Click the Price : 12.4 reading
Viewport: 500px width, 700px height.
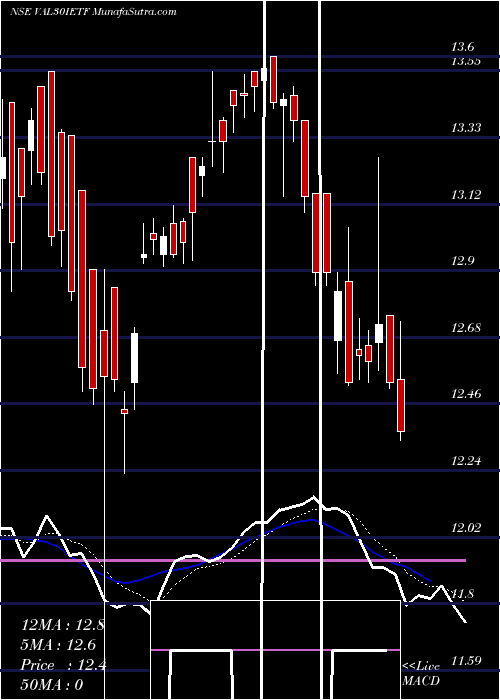click(63, 665)
